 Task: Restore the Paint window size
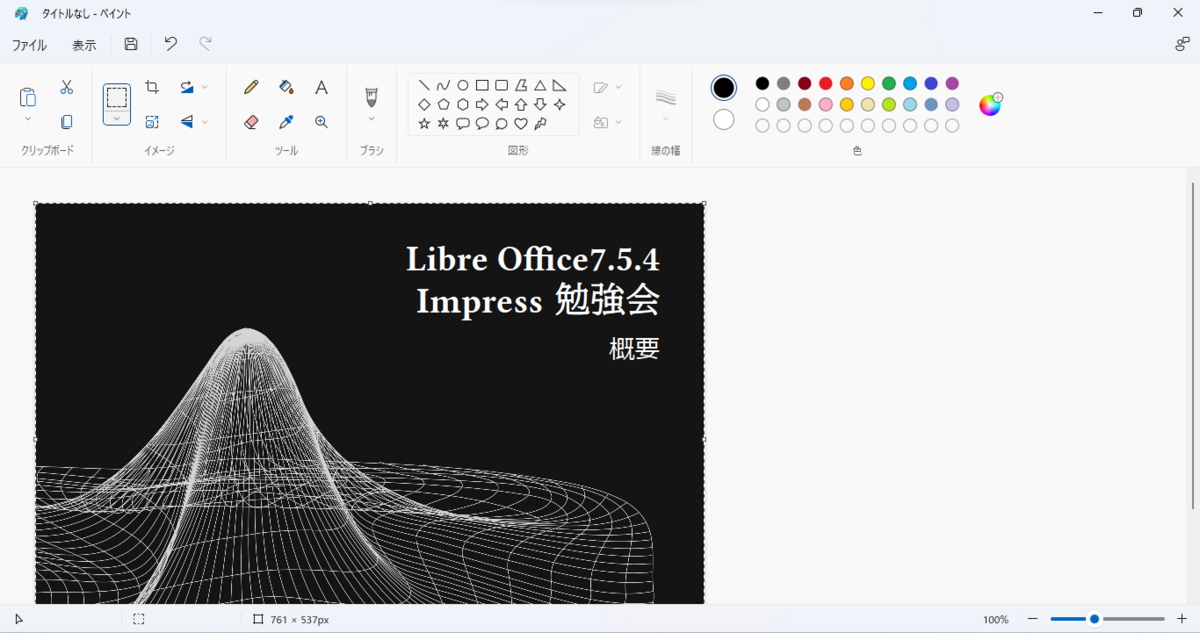tap(1137, 13)
